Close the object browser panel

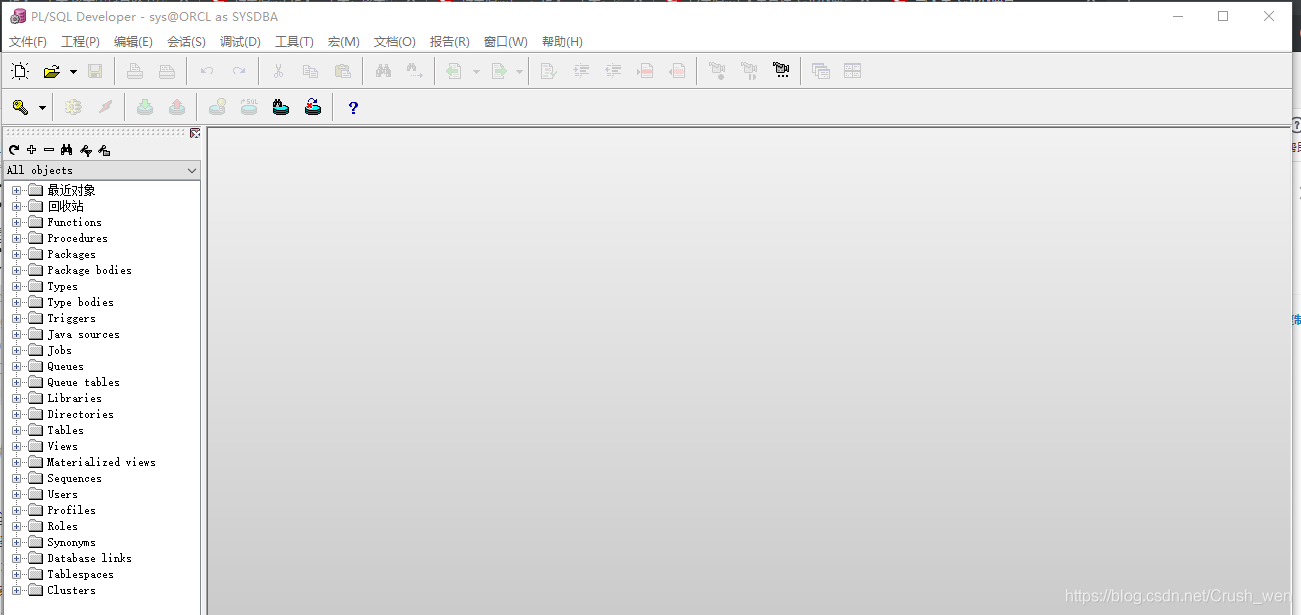coord(195,132)
